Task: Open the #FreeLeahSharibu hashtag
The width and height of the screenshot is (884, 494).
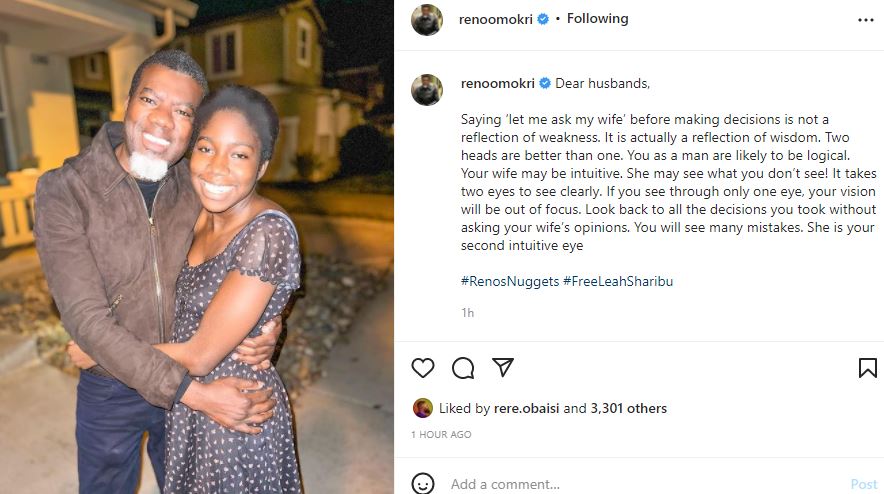Action: pyautogui.click(x=618, y=281)
